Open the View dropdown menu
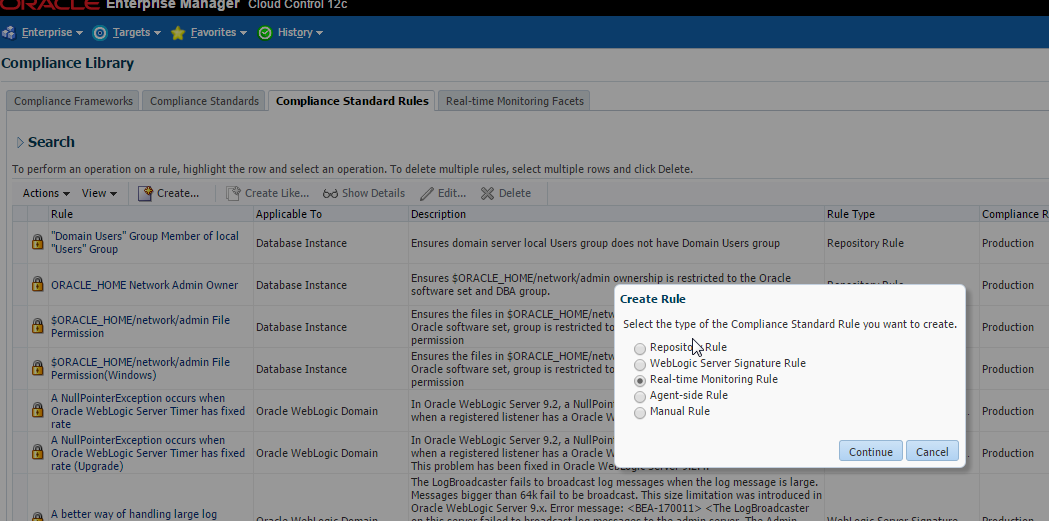This screenshot has height=521, width=1049. click(x=99, y=193)
